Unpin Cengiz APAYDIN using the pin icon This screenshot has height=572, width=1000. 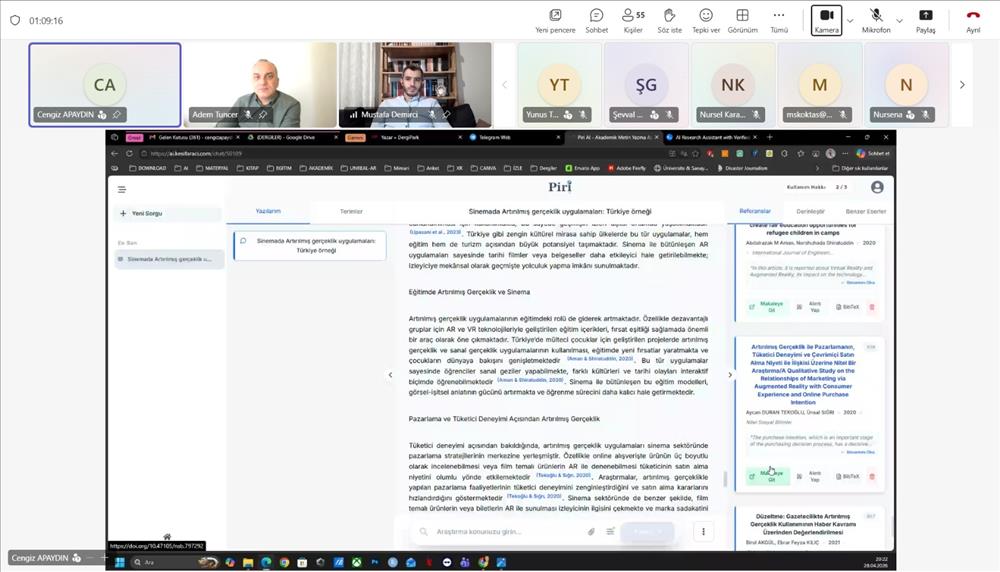tap(117, 115)
